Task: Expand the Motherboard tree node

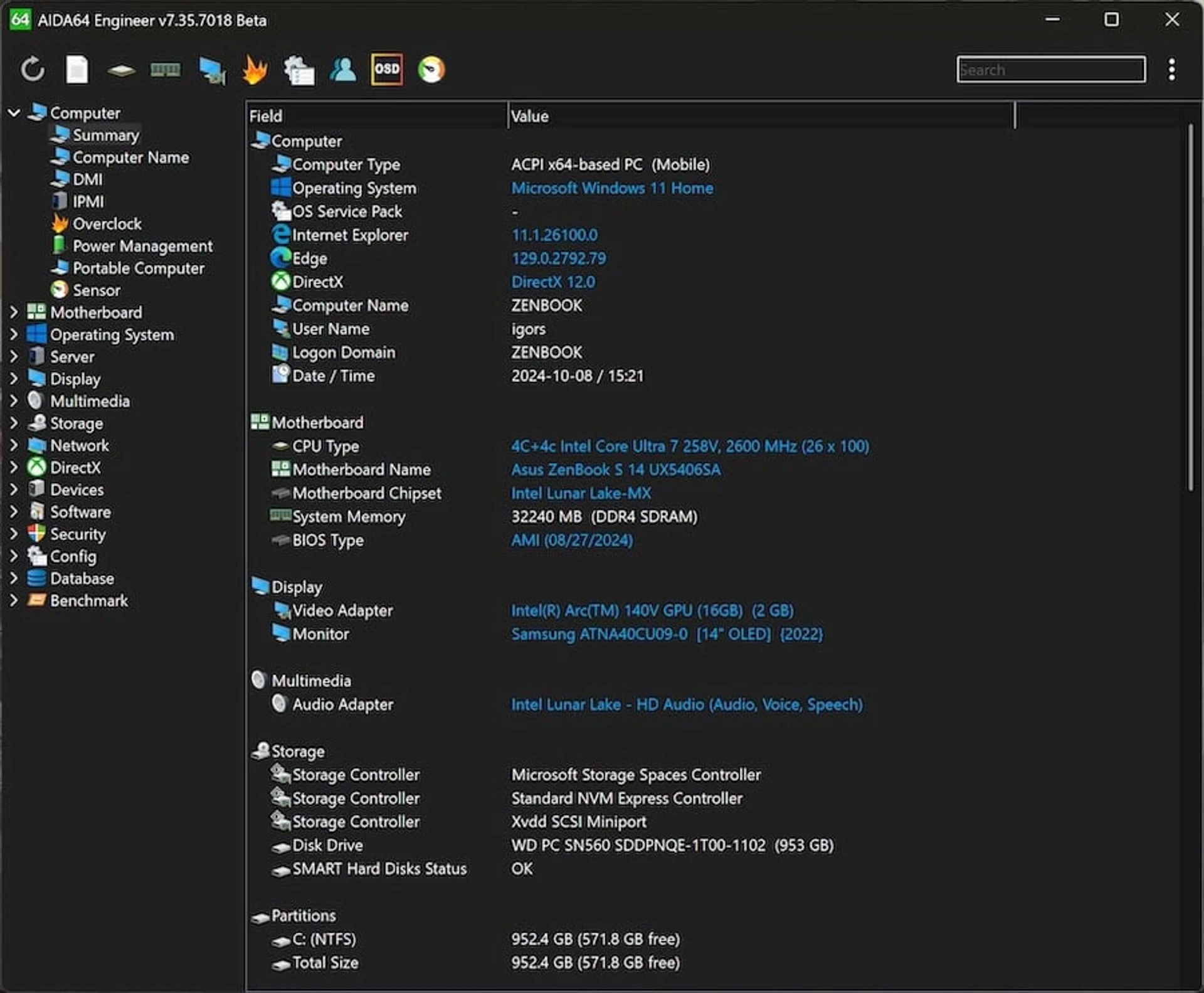Action: (14, 312)
